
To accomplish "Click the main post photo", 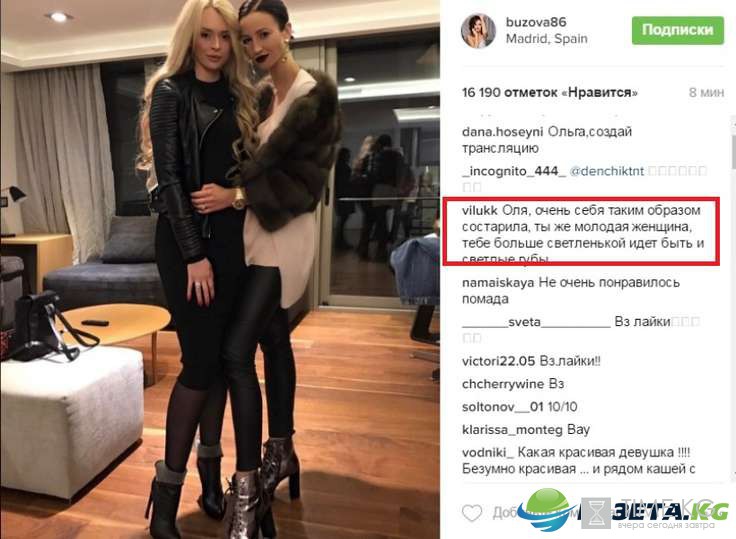I will tap(220, 270).
